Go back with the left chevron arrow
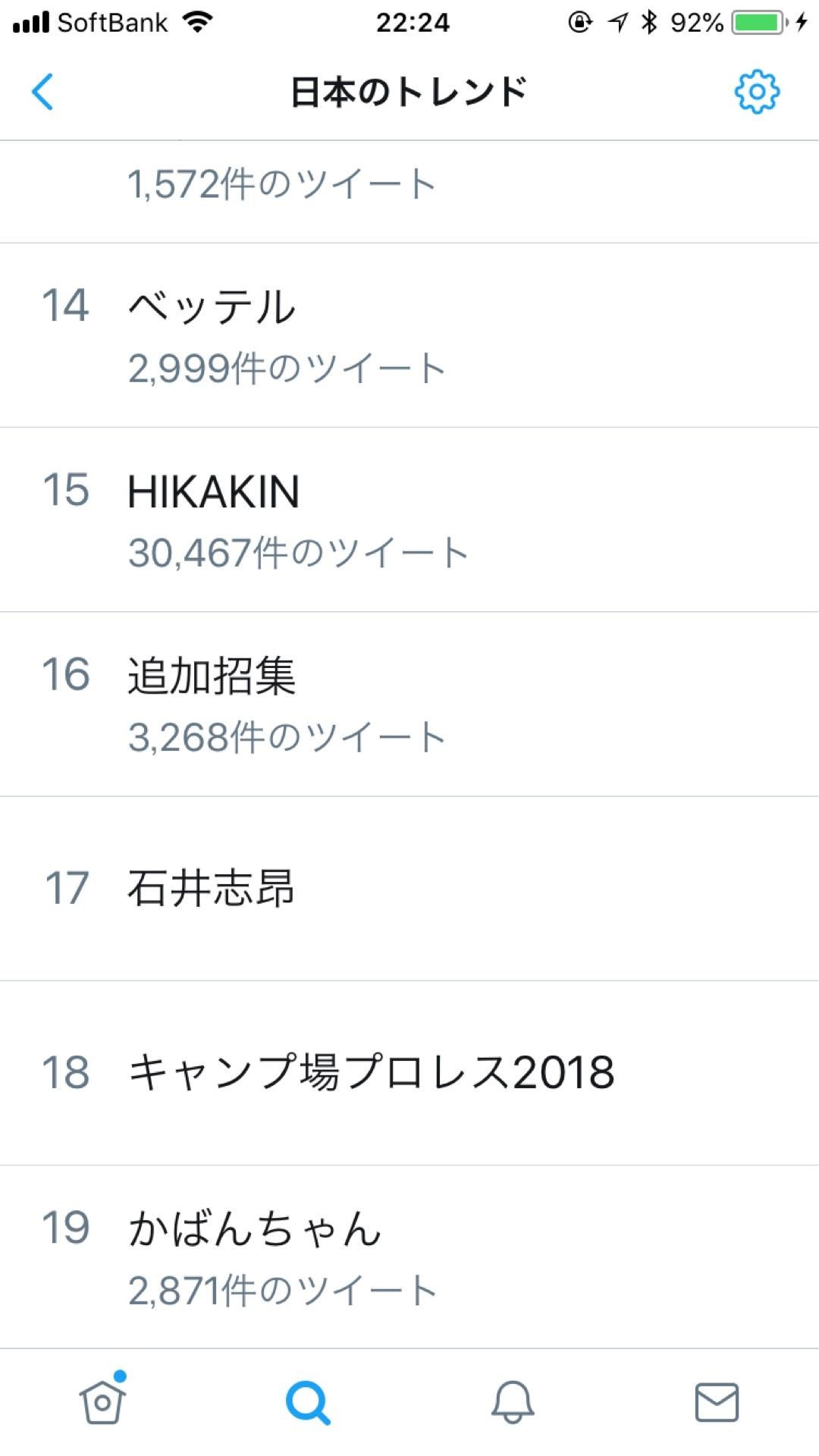819x1456 pixels. pos(42,92)
